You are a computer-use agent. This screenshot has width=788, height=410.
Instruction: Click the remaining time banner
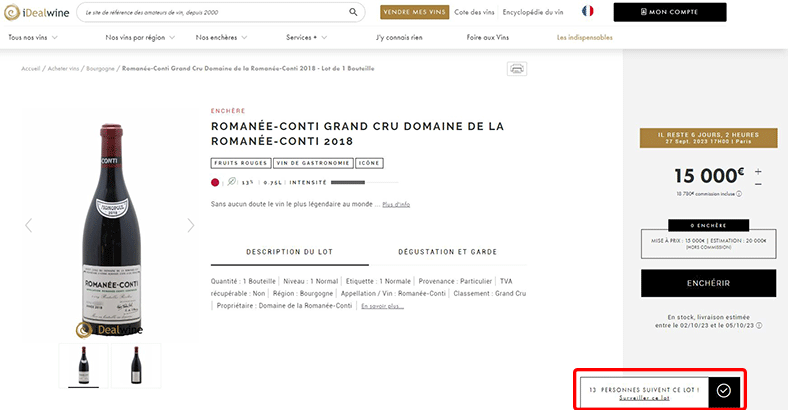point(709,138)
